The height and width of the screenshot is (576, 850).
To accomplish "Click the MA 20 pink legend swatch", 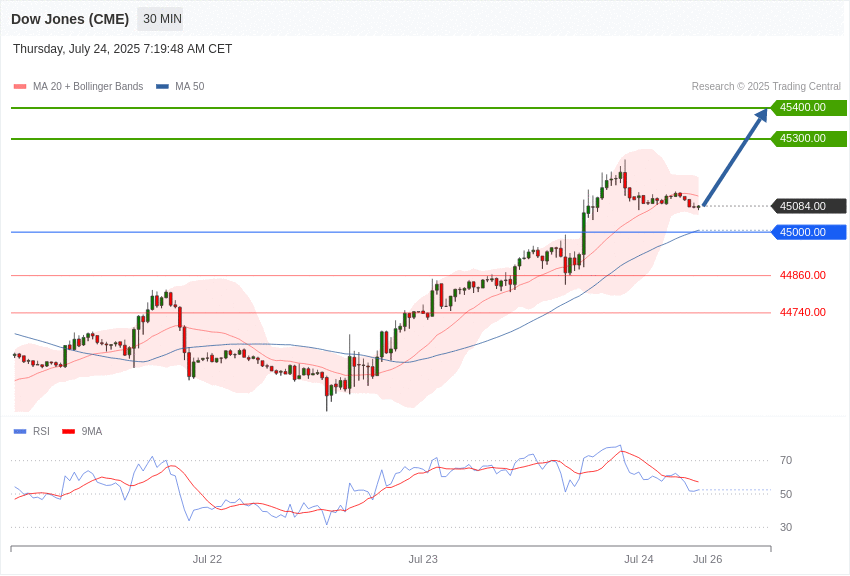I will (x=20, y=87).
